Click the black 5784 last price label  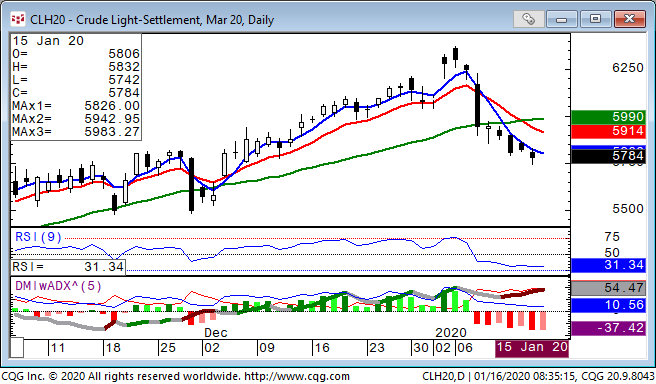pos(608,156)
